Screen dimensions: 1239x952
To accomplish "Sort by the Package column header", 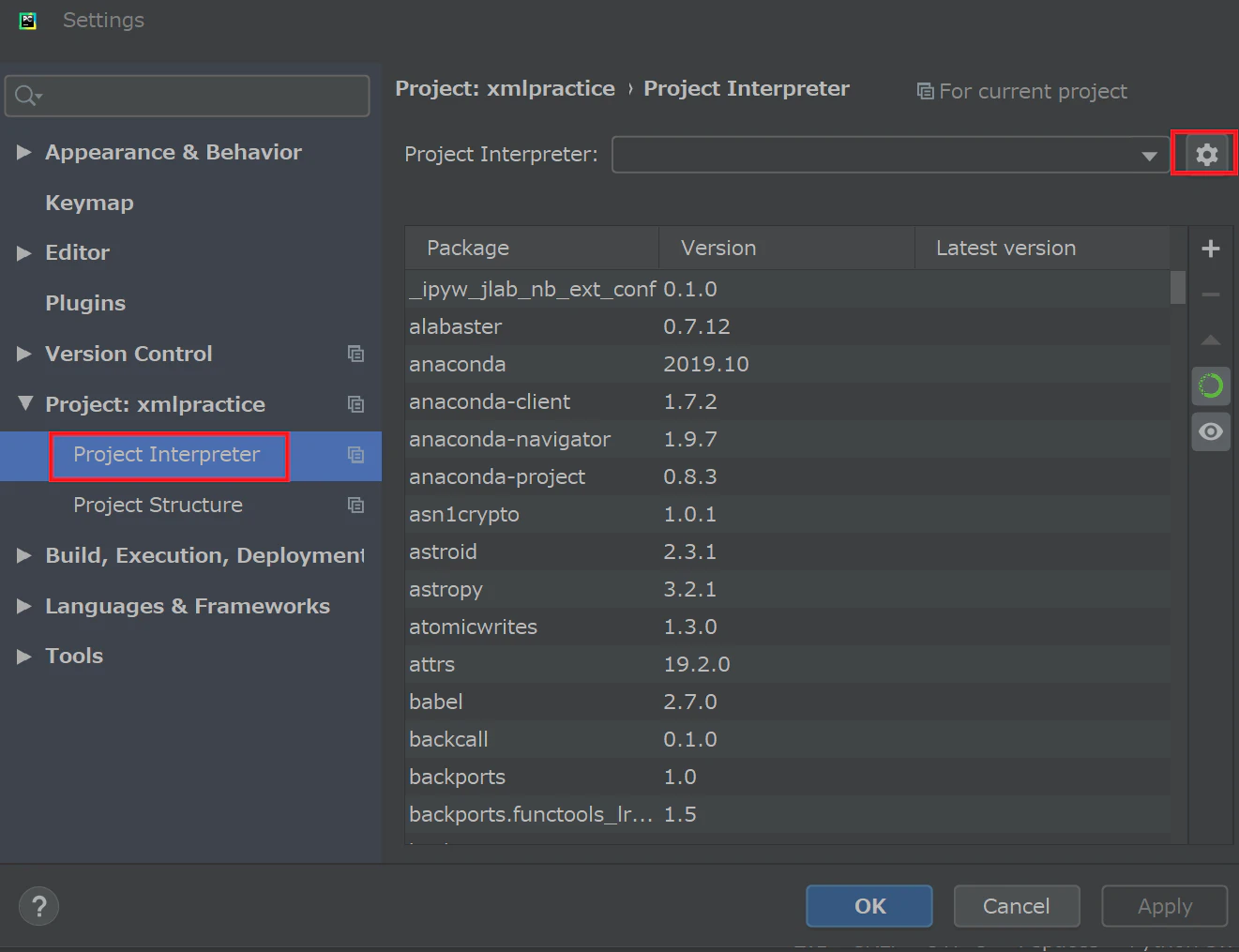I will click(x=532, y=248).
